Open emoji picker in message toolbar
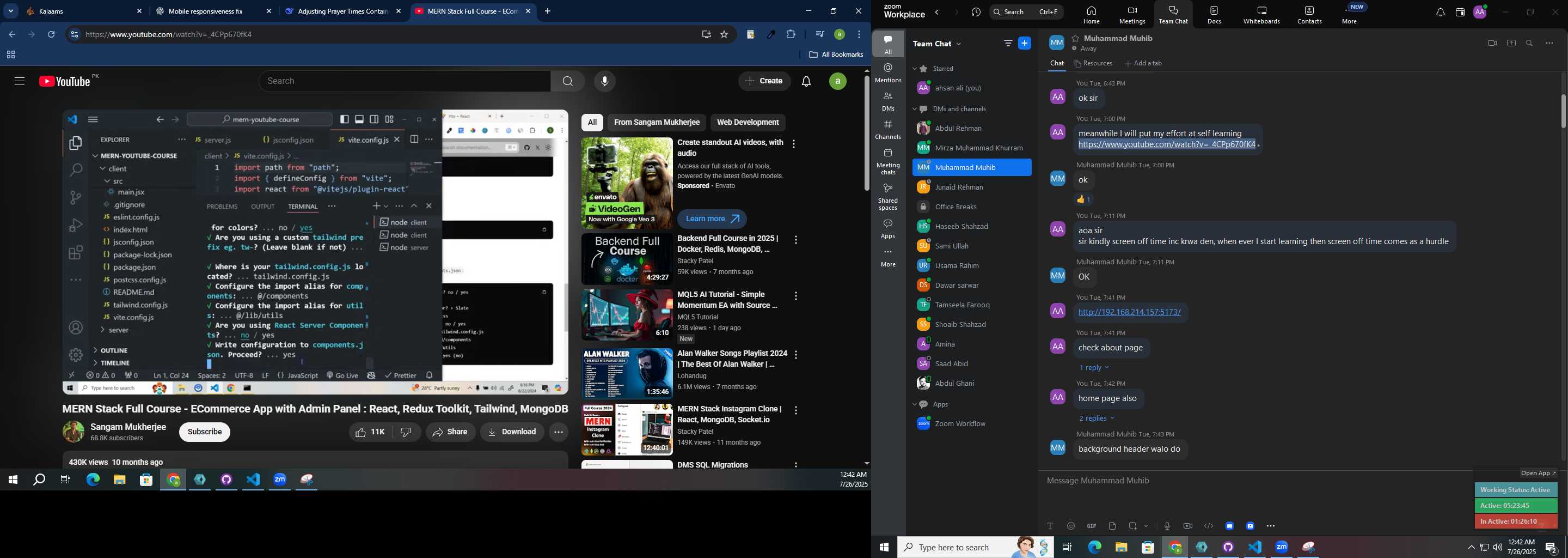1568x558 pixels. click(1071, 526)
